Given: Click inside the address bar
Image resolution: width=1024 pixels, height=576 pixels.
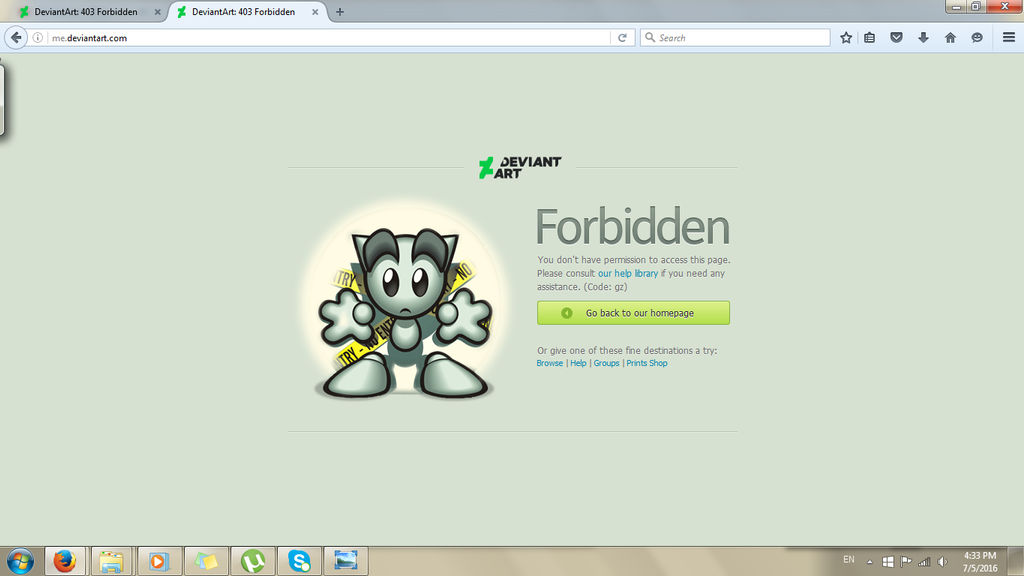Looking at the screenshot, I should click(x=300, y=37).
